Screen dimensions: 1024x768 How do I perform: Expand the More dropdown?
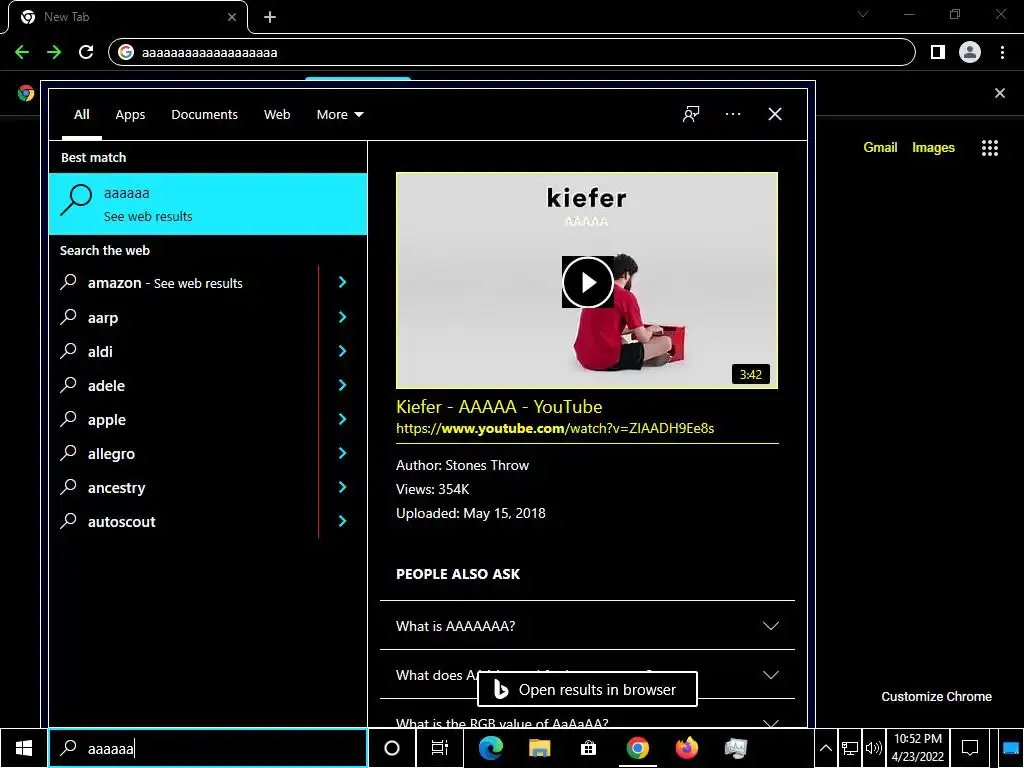pos(340,115)
